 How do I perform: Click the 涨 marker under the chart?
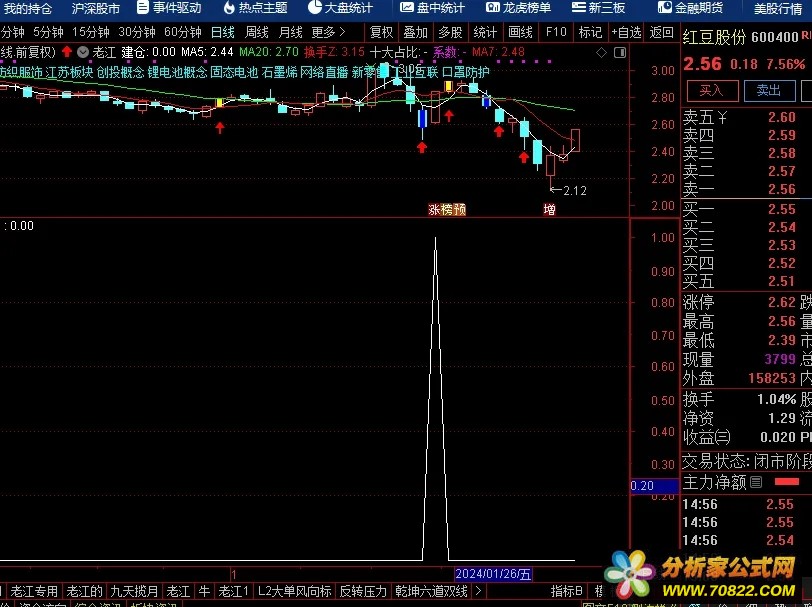[x=434, y=209]
